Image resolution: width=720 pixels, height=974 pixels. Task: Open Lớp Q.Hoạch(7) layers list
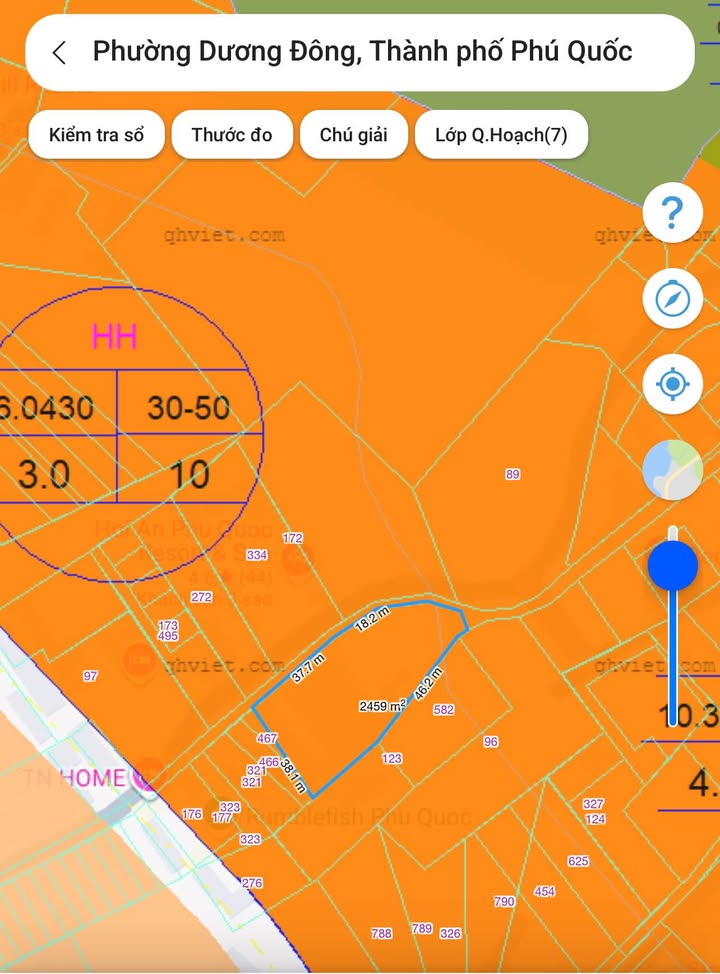[501, 135]
